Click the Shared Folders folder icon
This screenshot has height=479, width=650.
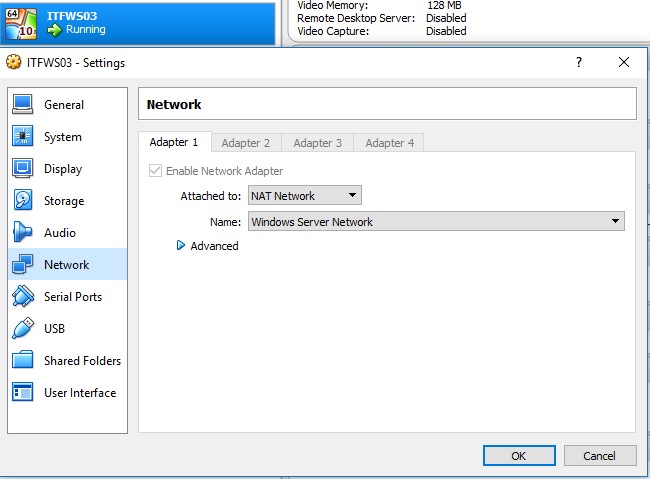(x=22, y=360)
